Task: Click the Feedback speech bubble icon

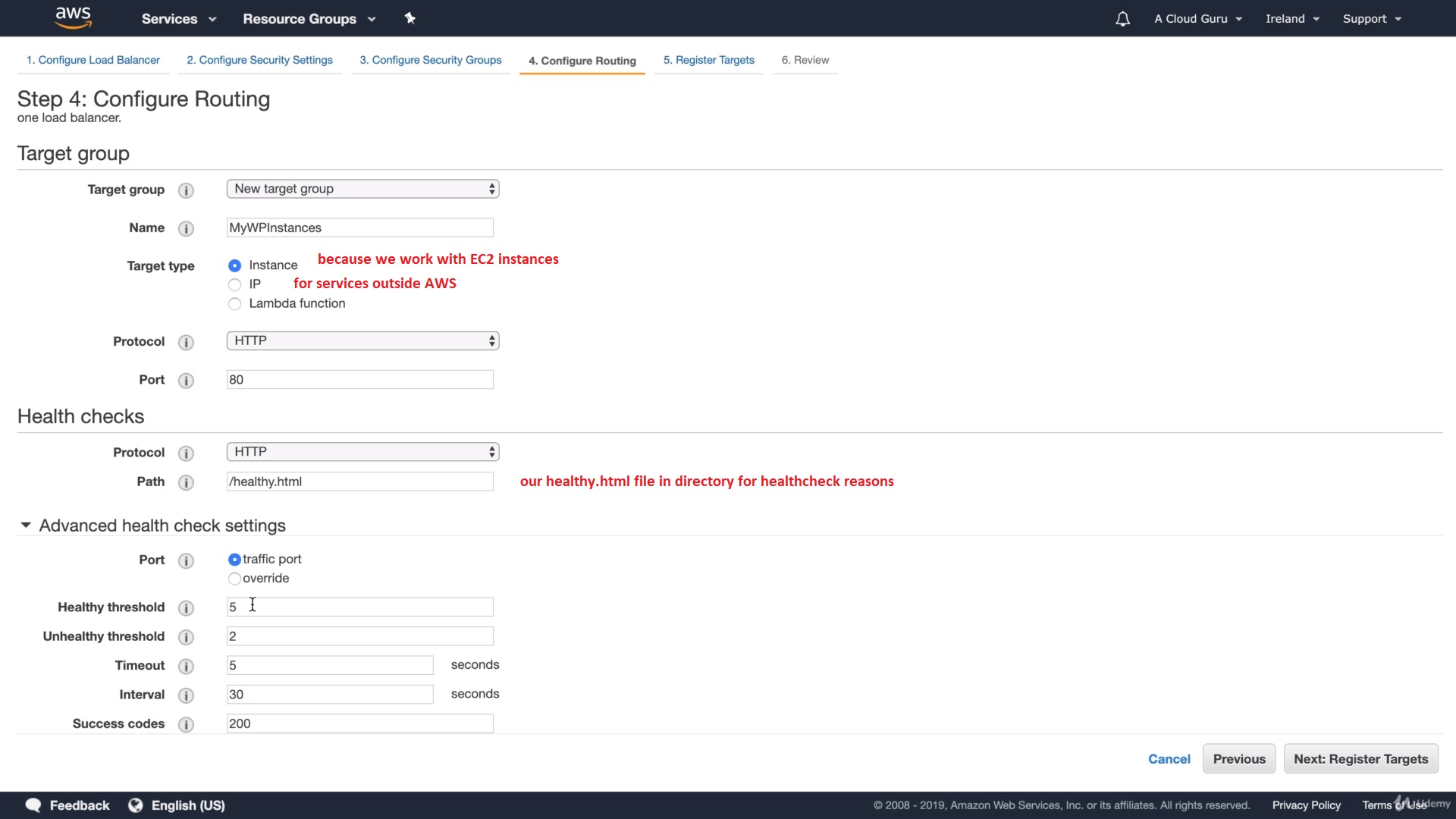Action: click(33, 805)
